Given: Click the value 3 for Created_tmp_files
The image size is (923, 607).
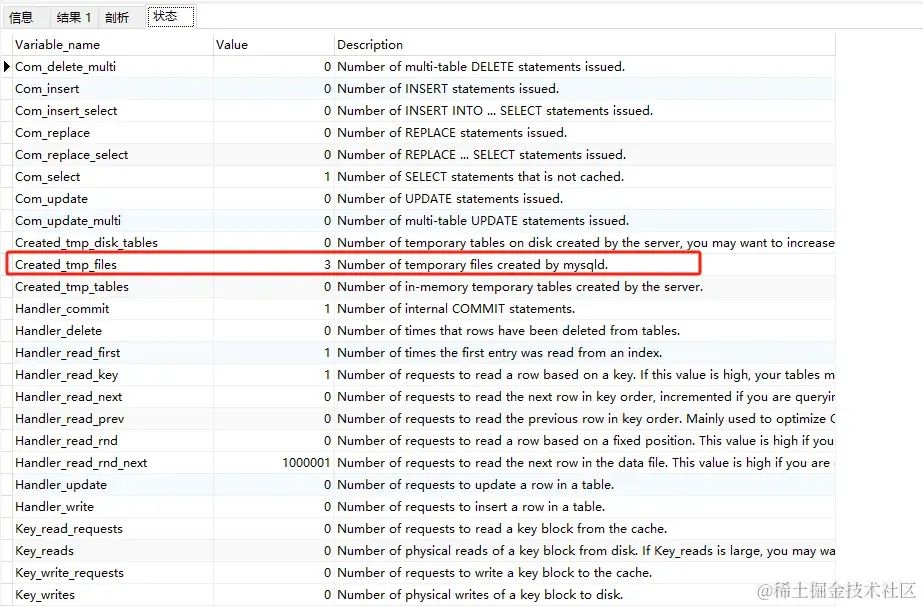Looking at the screenshot, I should 326,264.
